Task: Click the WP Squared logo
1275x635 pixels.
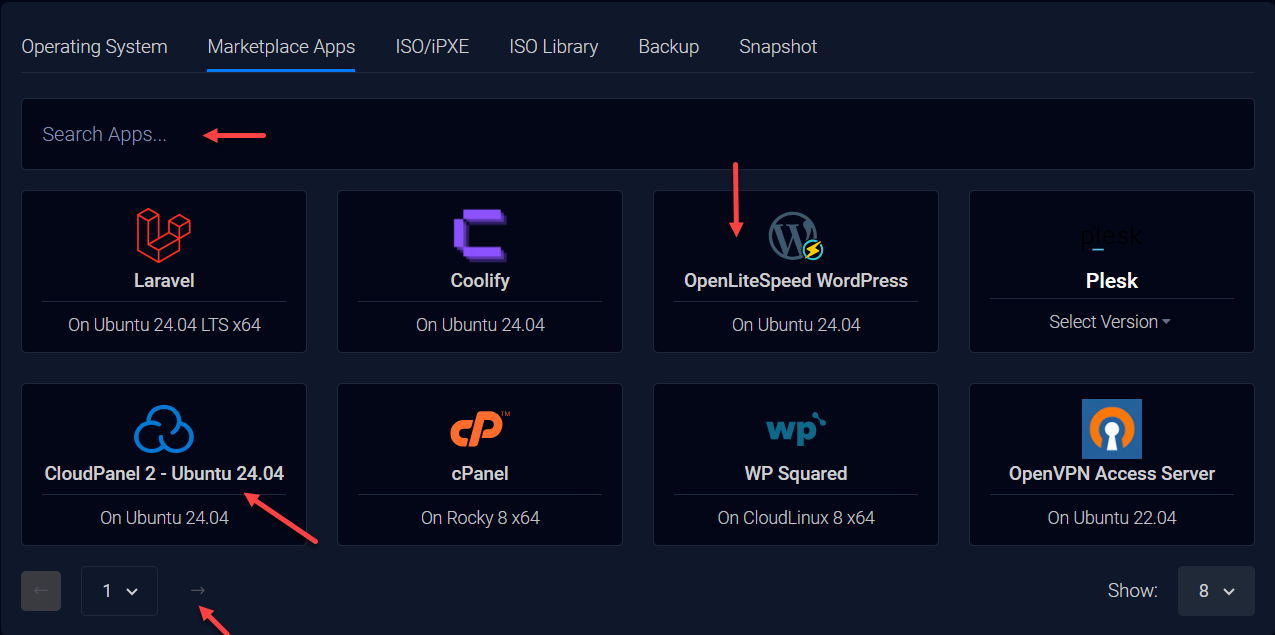Action: pyautogui.click(x=795, y=429)
